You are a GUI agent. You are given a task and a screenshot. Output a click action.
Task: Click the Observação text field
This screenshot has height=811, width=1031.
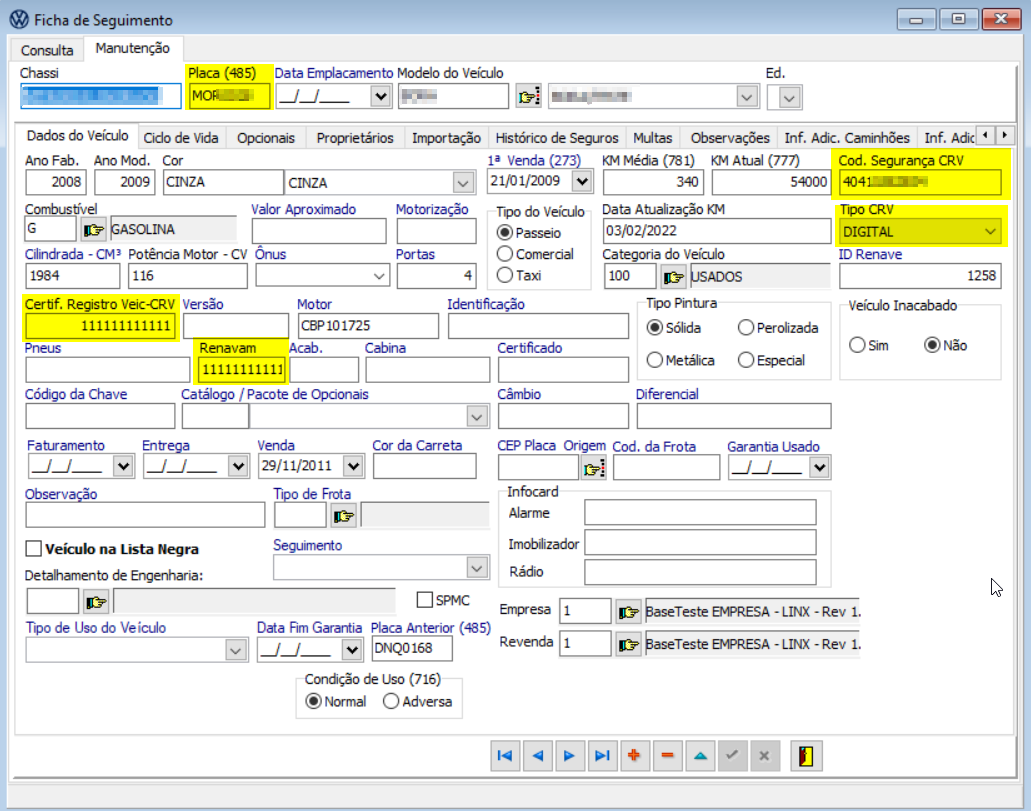coord(145,515)
